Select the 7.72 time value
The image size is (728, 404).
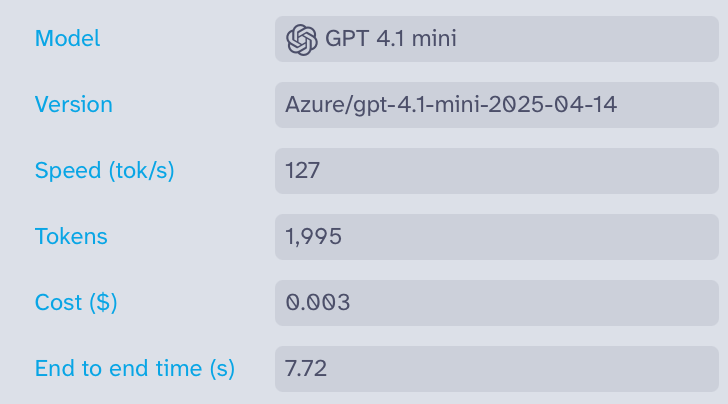(306, 369)
